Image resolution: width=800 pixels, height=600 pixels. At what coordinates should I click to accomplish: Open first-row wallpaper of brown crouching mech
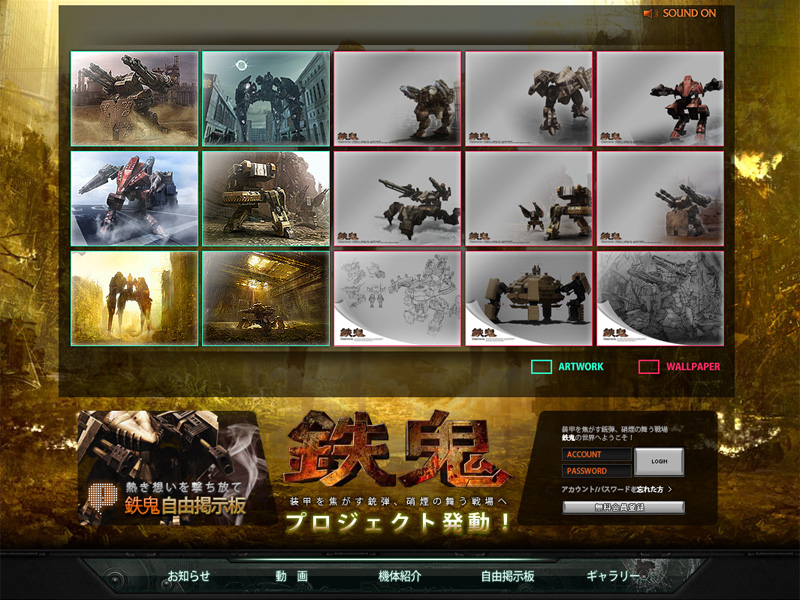coord(397,98)
